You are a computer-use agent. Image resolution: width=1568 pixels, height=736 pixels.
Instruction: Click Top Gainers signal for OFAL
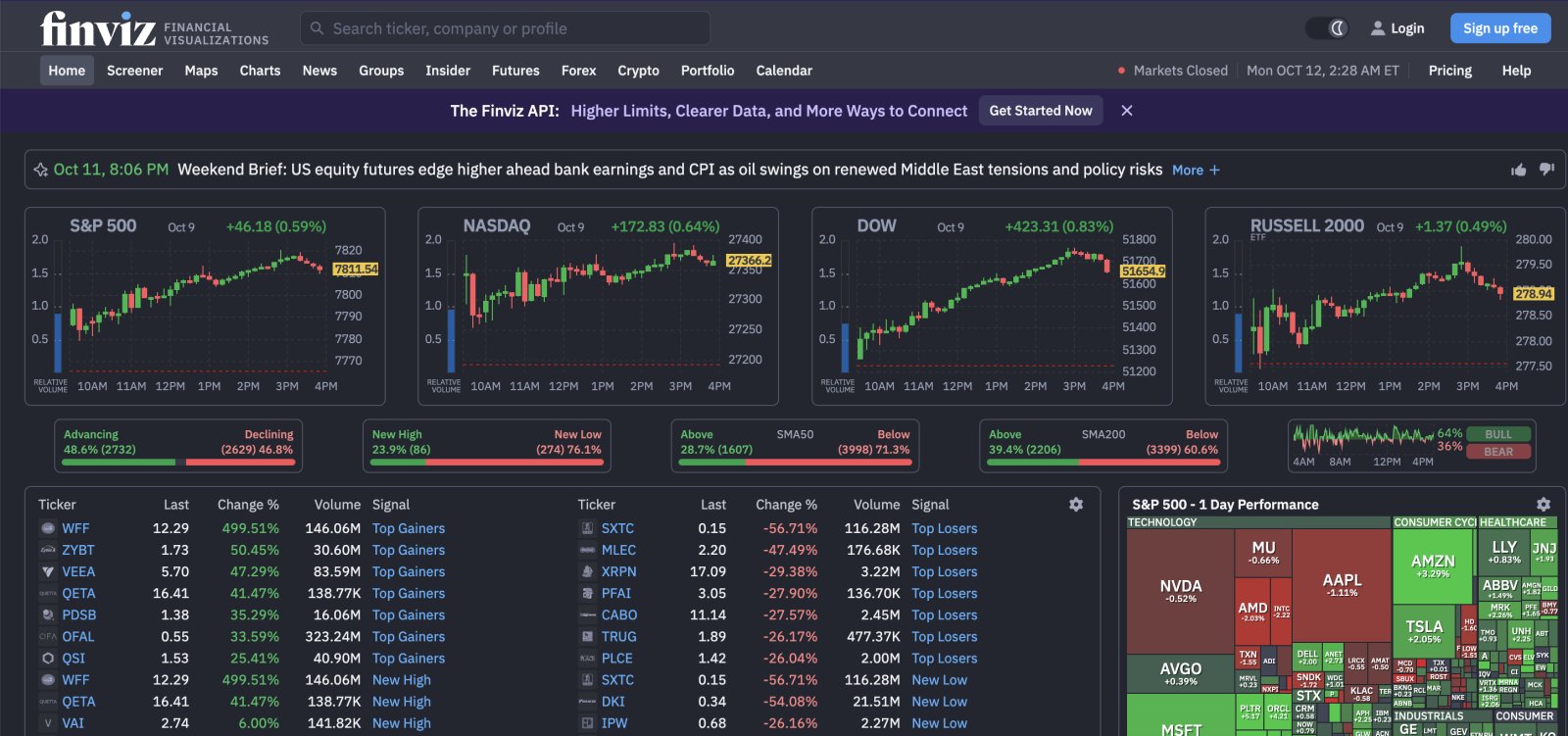point(409,636)
